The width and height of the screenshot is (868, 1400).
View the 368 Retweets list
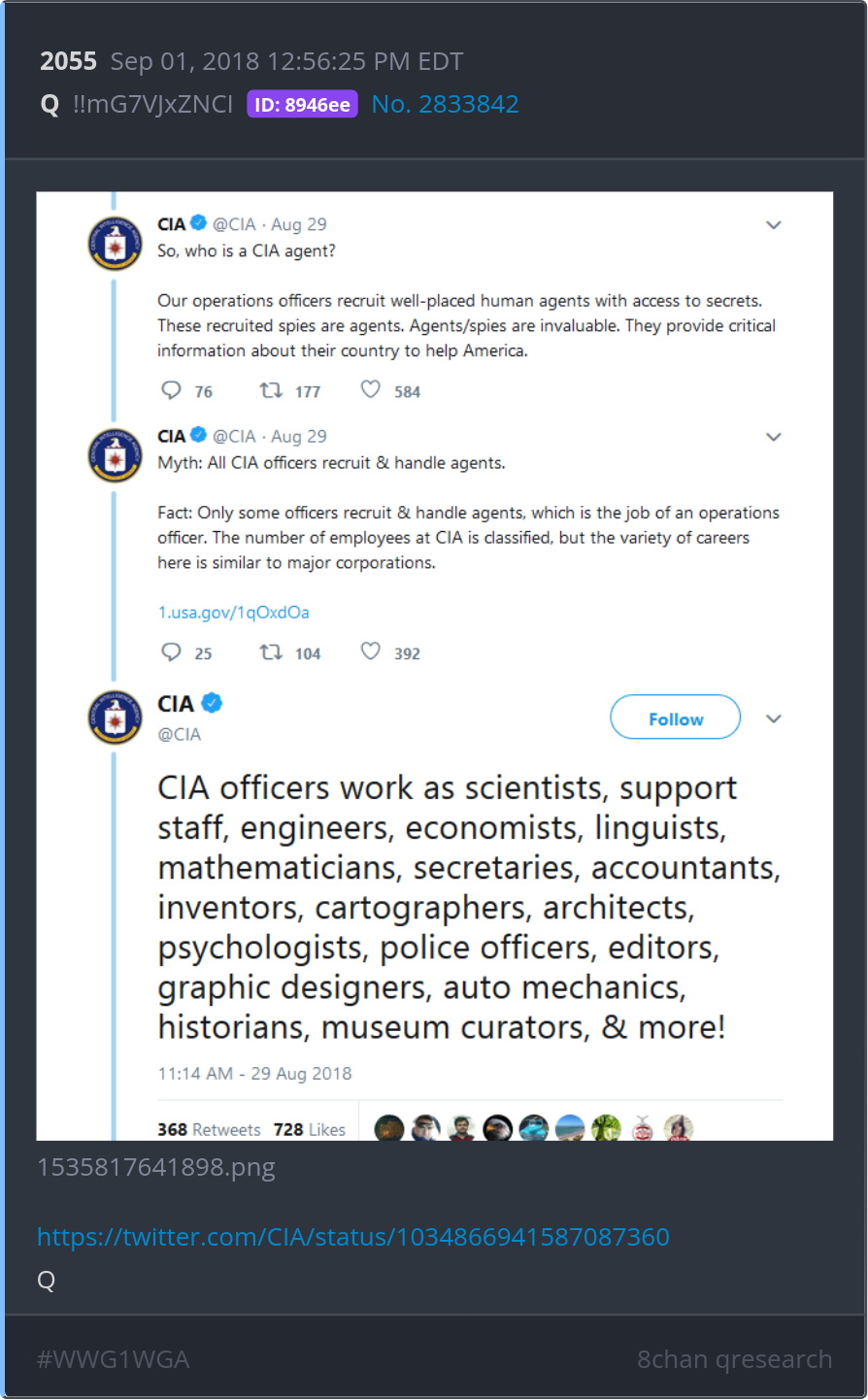[x=209, y=1129]
